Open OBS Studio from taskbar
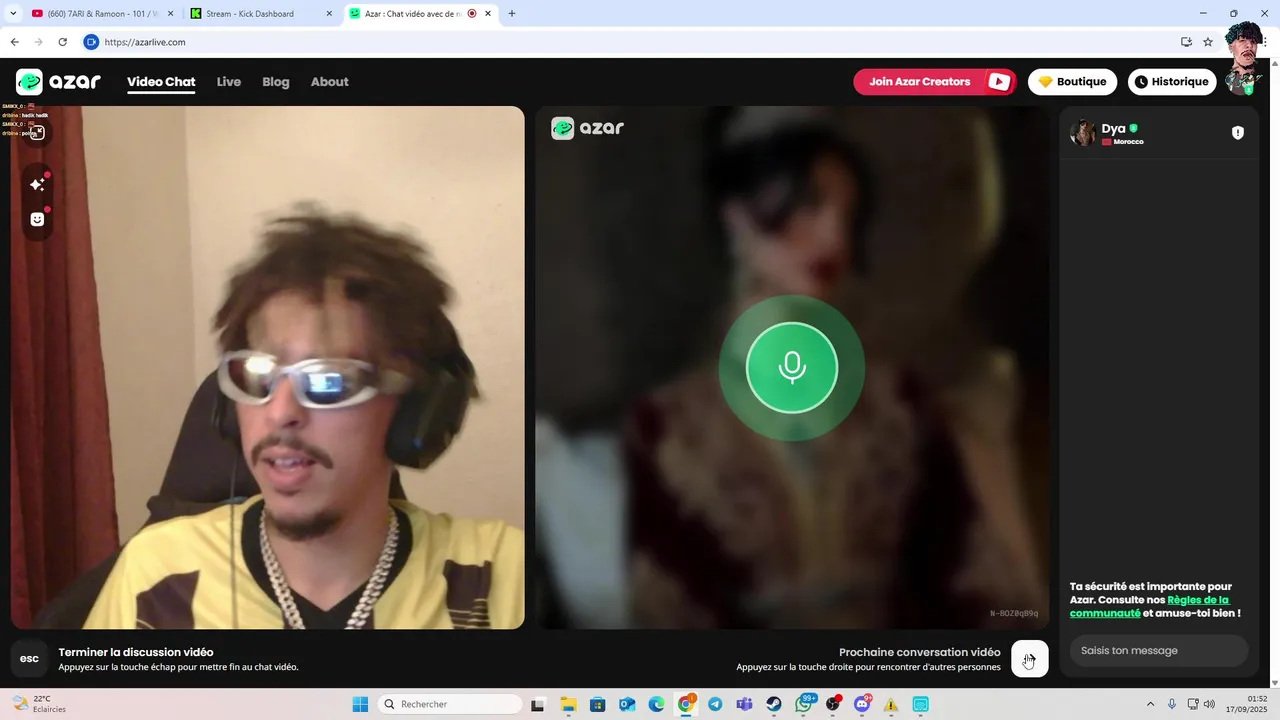Screen dimensions: 1280x720 [x=833, y=704]
